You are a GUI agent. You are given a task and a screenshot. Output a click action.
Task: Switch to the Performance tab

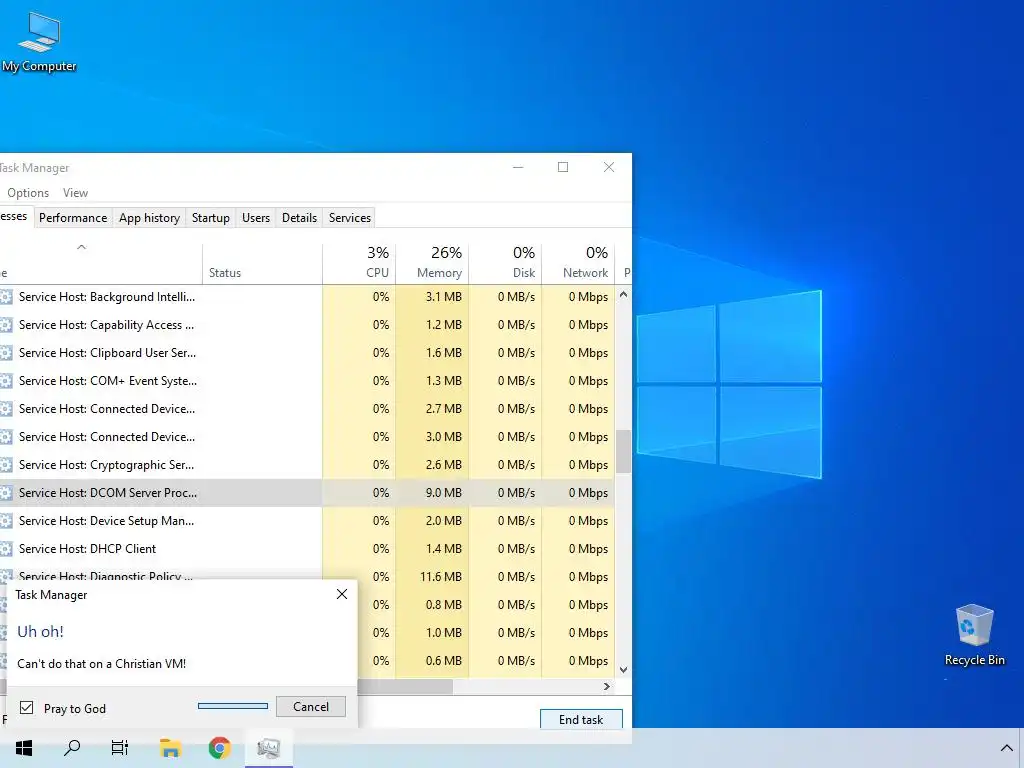pyautogui.click(x=73, y=217)
